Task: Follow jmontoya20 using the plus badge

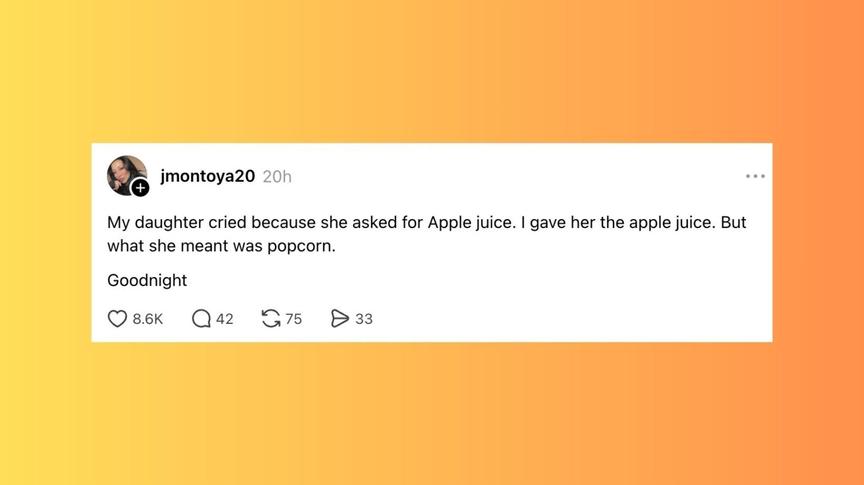Action: [x=141, y=188]
